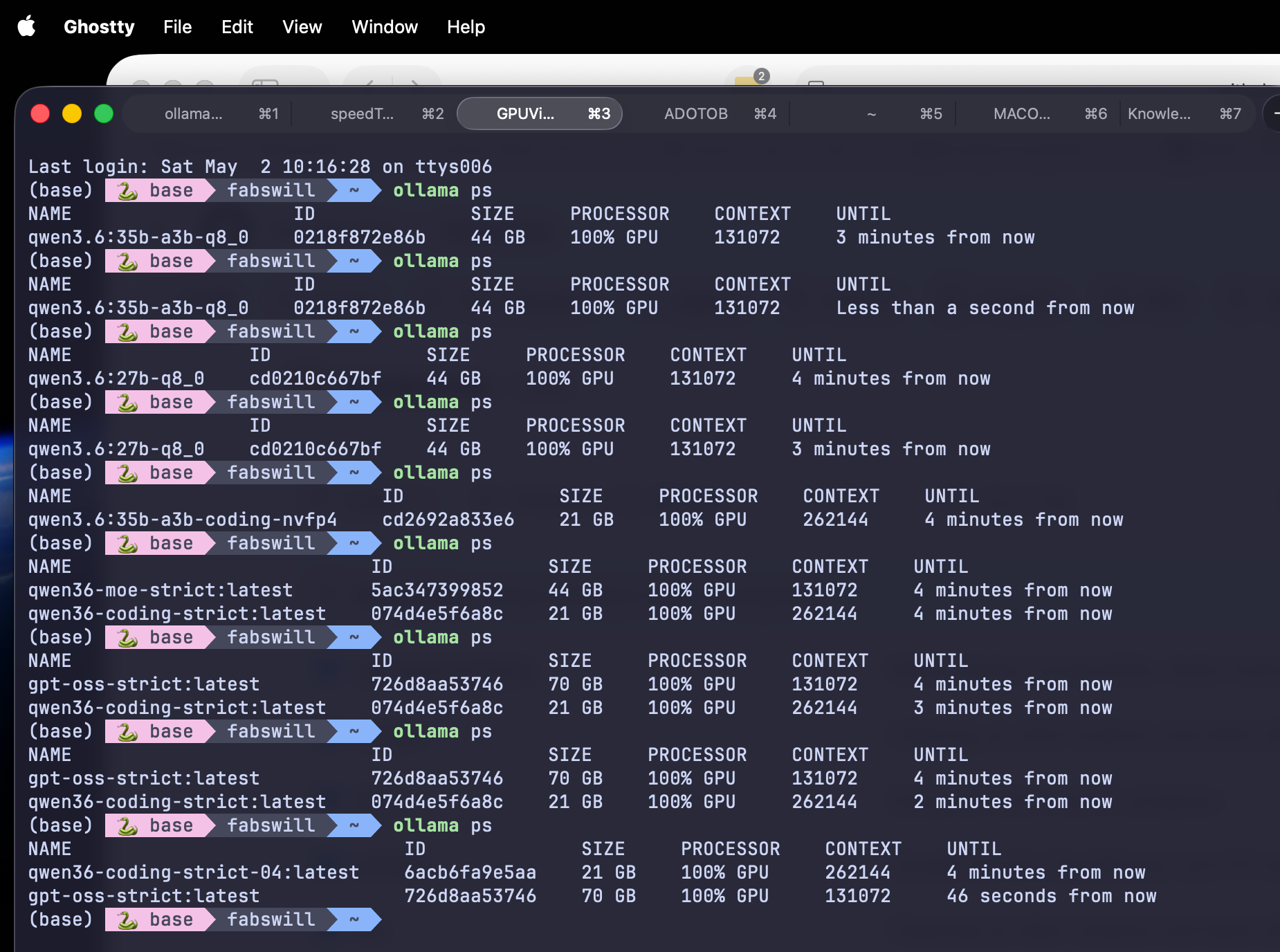Open the Window menu
This screenshot has height=952, width=1280.
[x=385, y=27]
